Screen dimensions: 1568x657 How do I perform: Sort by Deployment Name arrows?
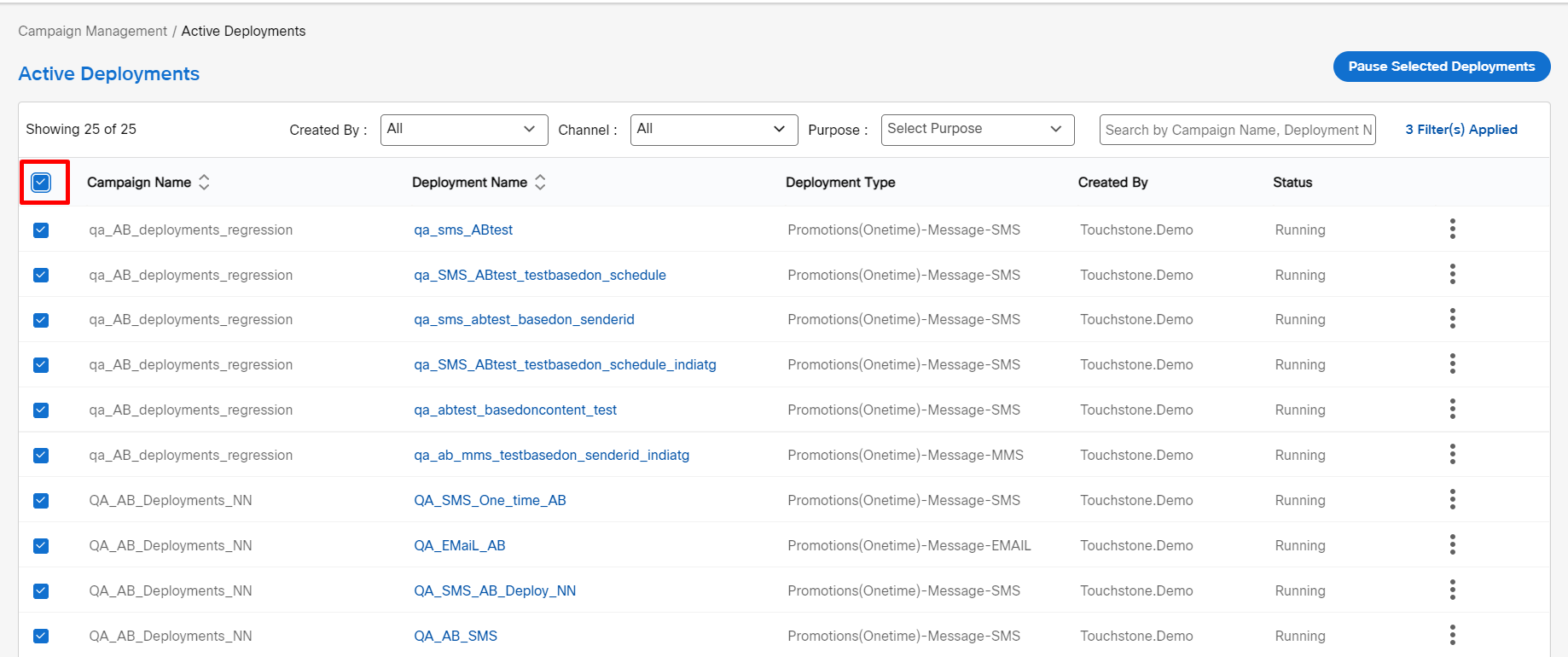point(540,182)
